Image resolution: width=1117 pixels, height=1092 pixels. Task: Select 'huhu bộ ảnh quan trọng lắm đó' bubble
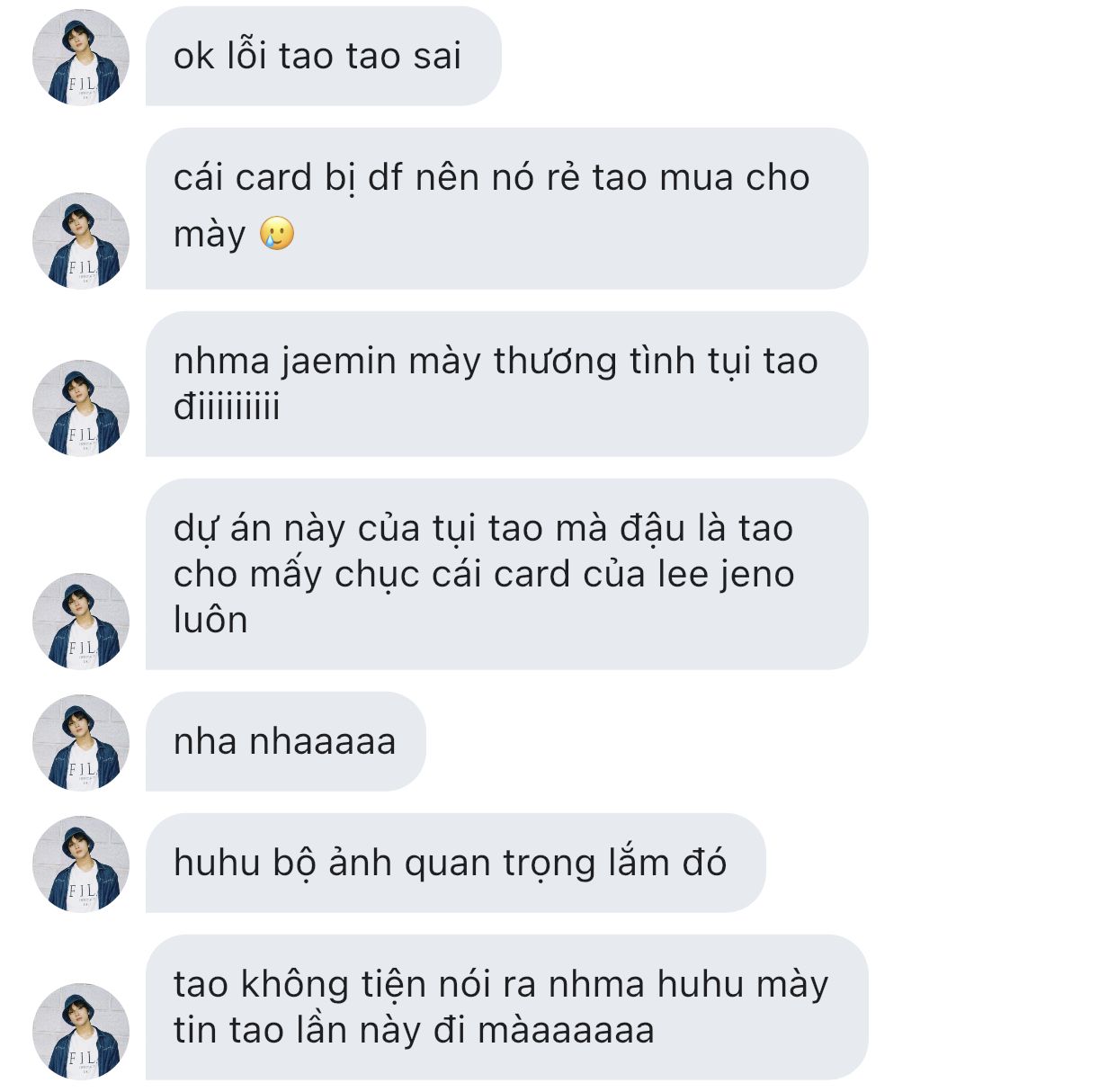[455, 863]
